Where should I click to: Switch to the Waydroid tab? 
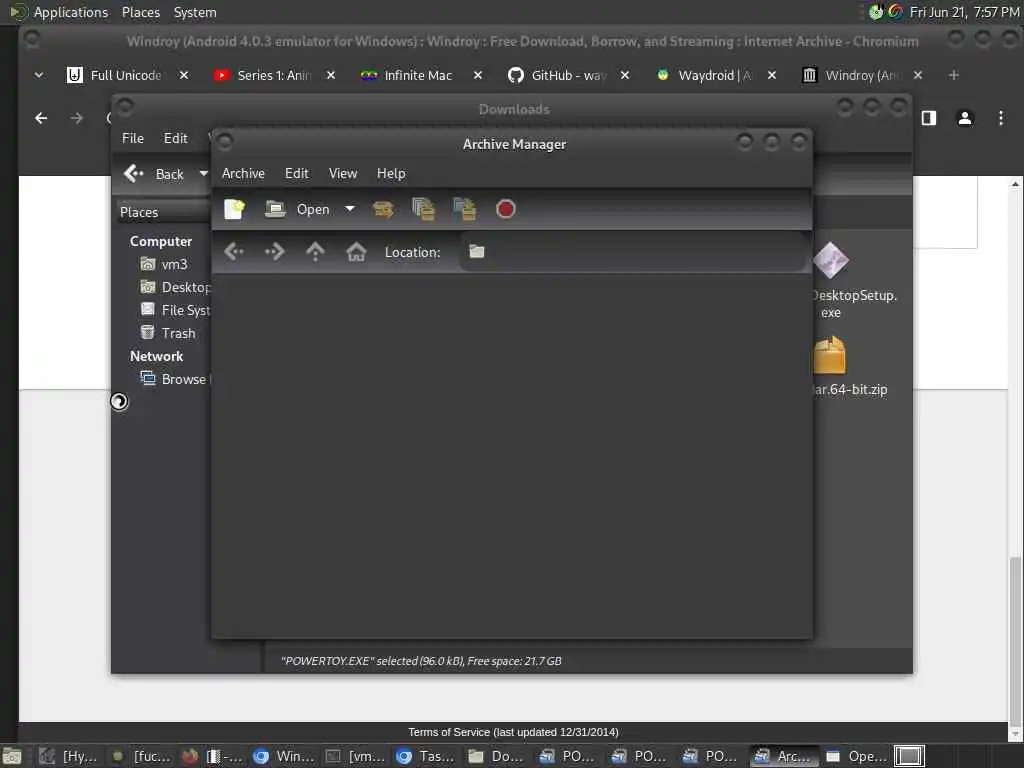point(704,75)
